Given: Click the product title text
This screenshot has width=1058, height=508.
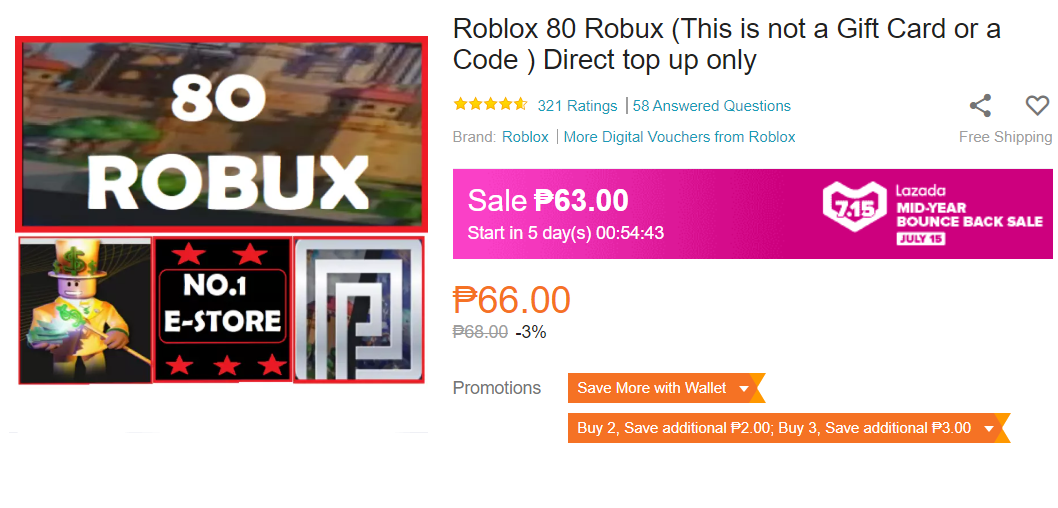Looking at the screenshot, I should (x=727, y=45).
